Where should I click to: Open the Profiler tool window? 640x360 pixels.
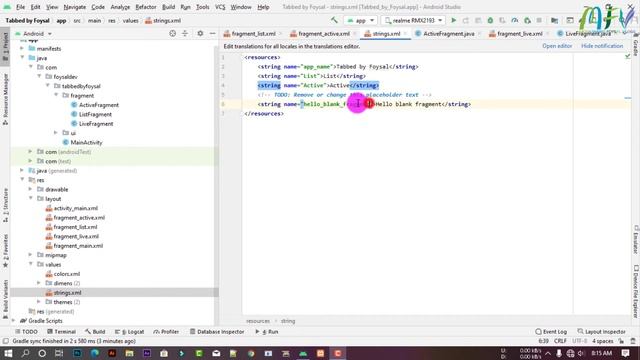coord(166,332)
